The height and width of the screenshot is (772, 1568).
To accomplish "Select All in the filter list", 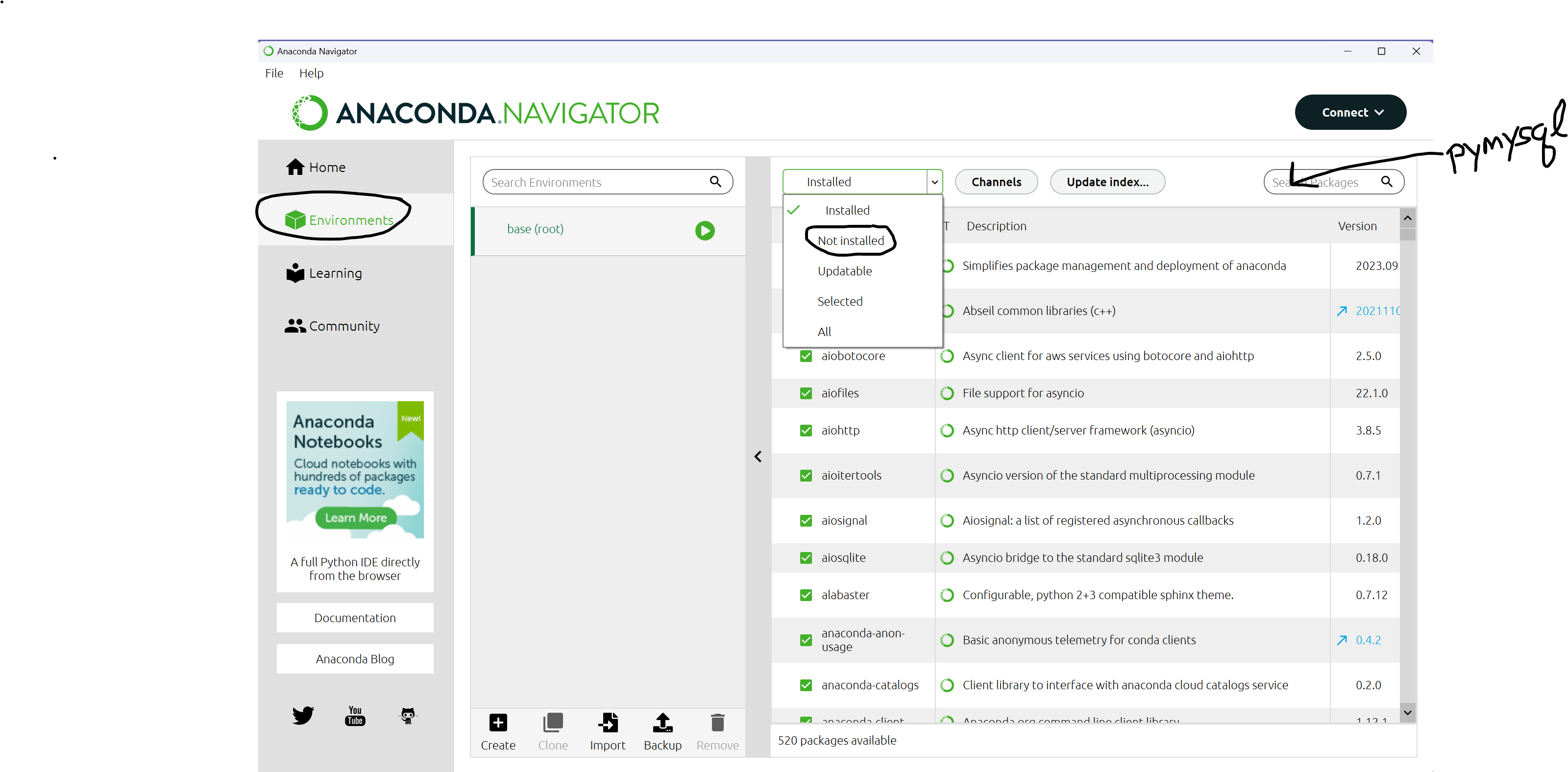I will point(862,332).
